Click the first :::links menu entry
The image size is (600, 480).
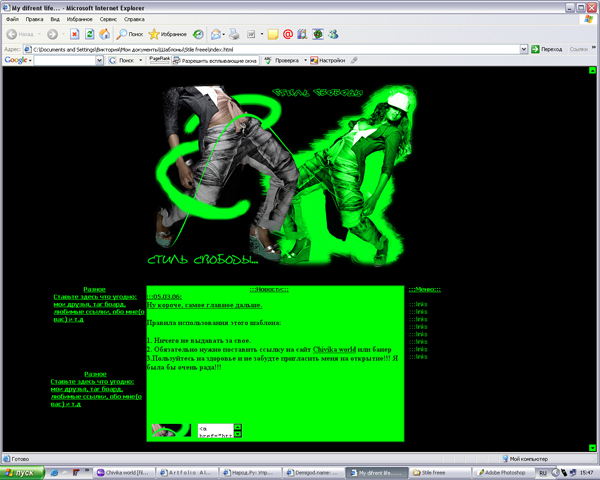pyautogui.click(x=418, y=304)
